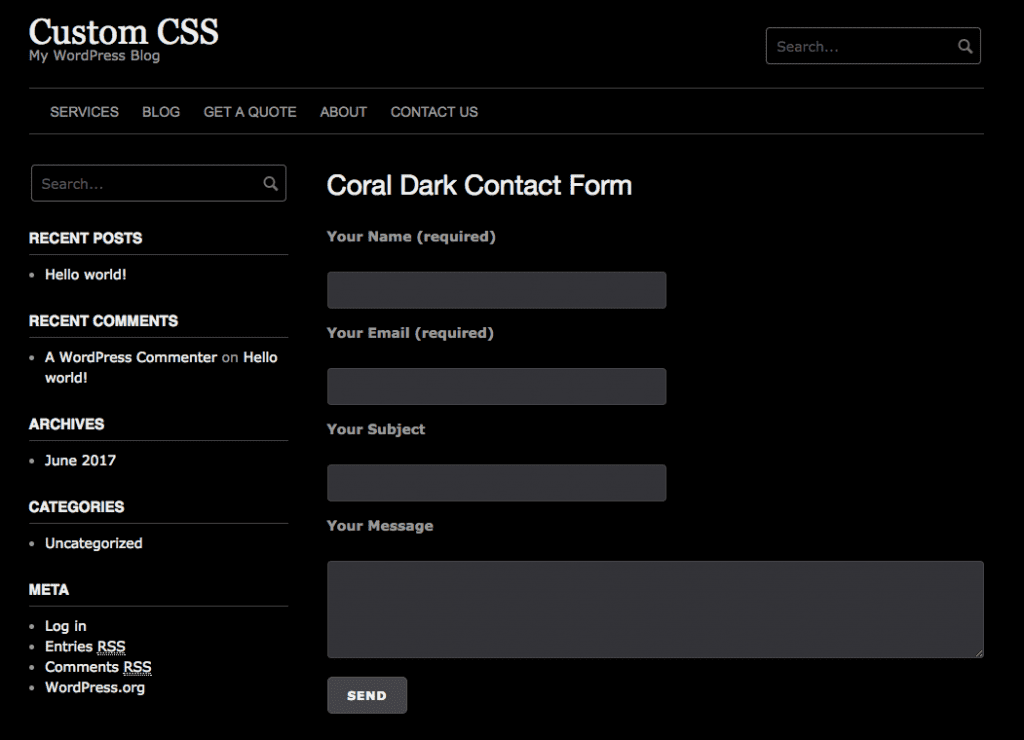Open the Uncategorized category

tap(92, 543)
